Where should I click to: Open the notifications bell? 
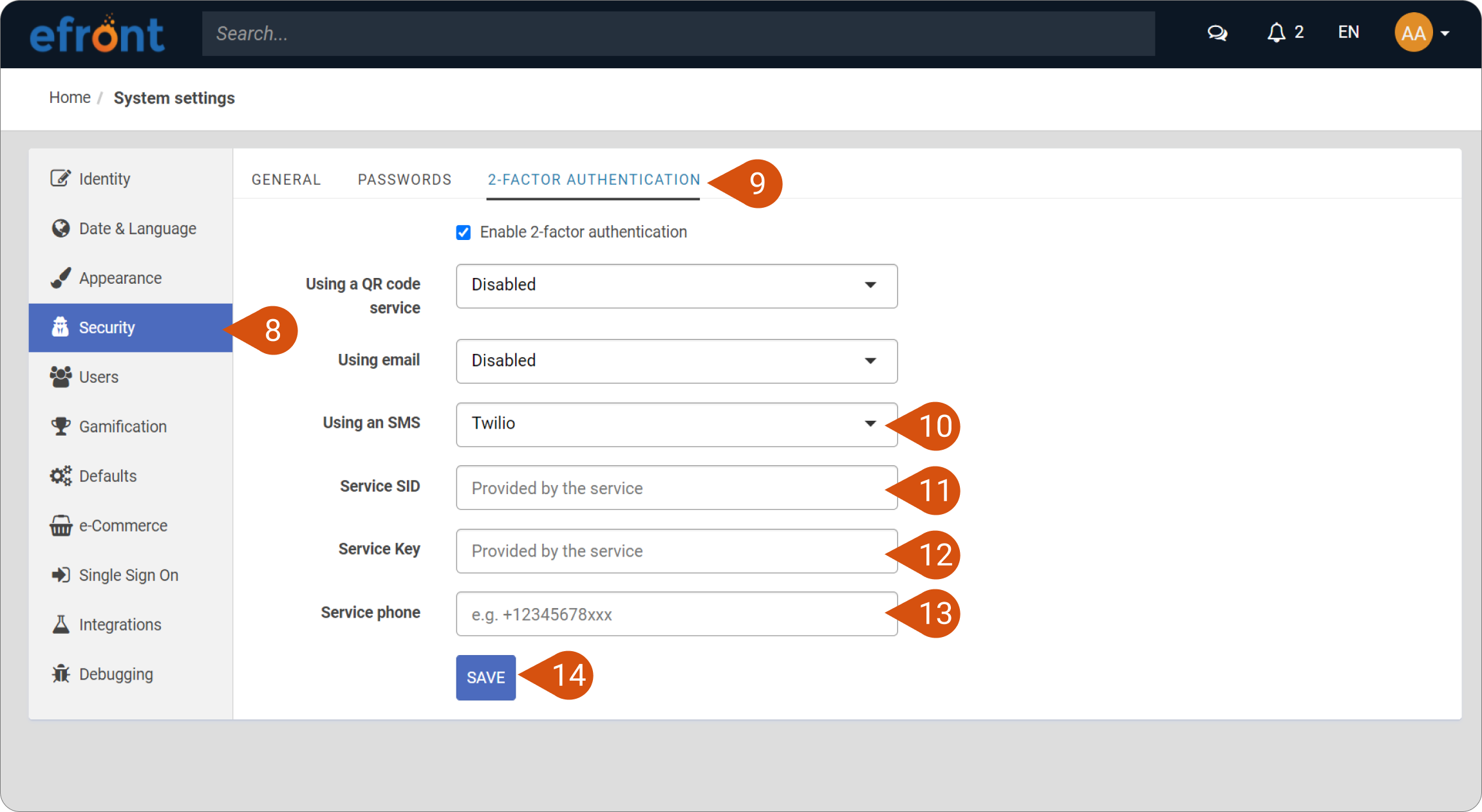[x=1276, y=33]
